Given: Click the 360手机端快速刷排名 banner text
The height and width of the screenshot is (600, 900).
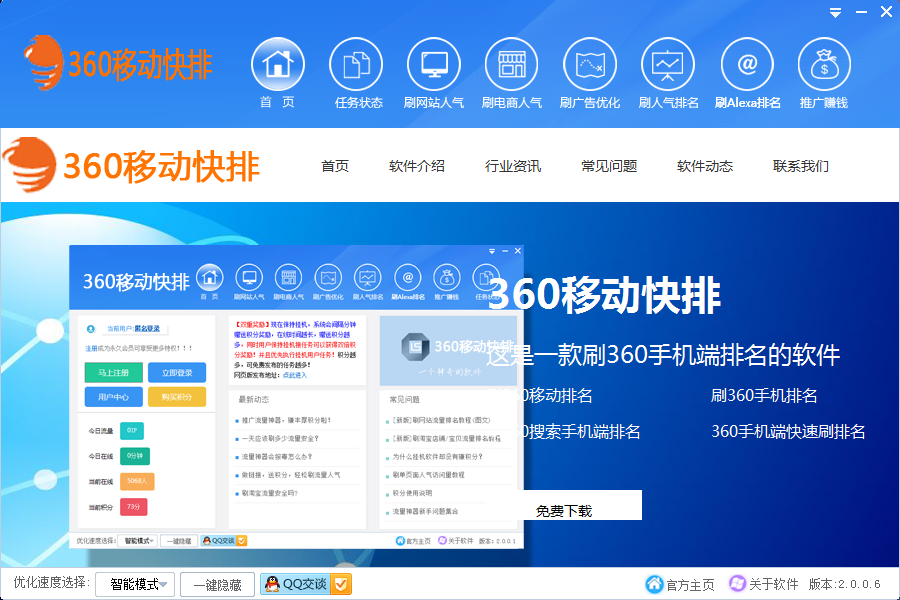Looking at the screenshot, I should point(788,431).
